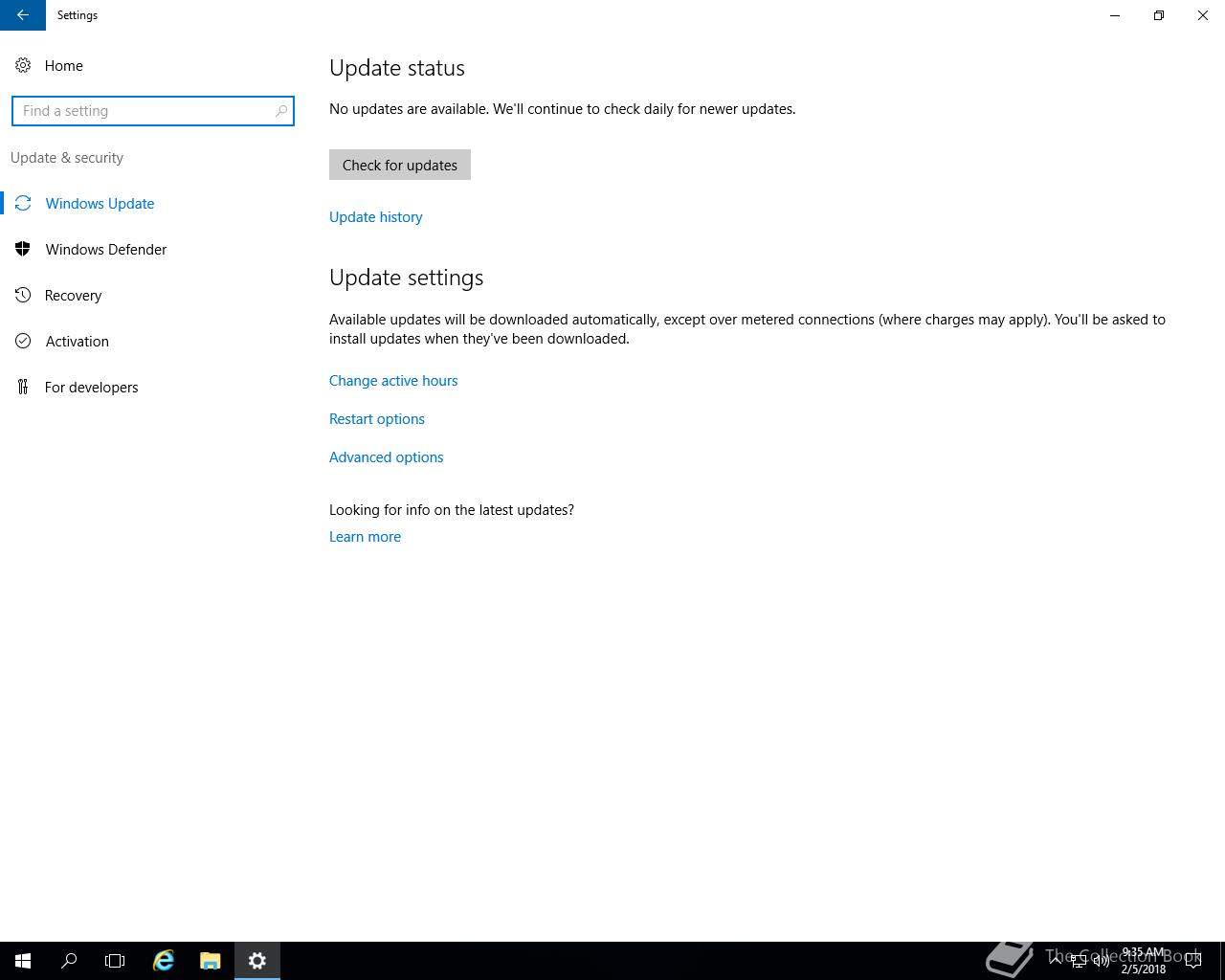Viewport: 1225px width, 980px height.
Task: Restore down the Settings window
Action: point(1159,15)
